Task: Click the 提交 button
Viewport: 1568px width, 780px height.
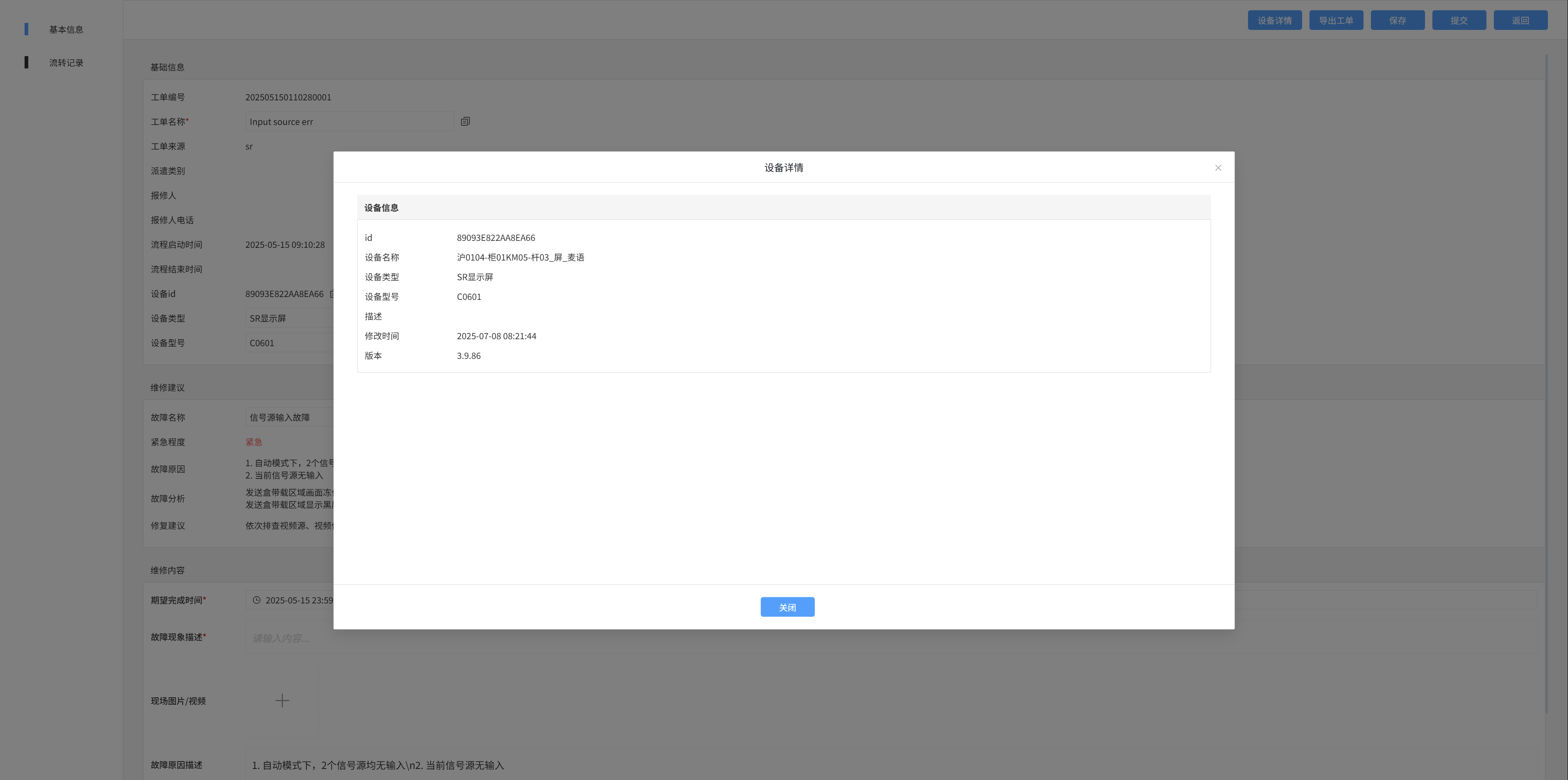Action: (x=1459, y=20)
